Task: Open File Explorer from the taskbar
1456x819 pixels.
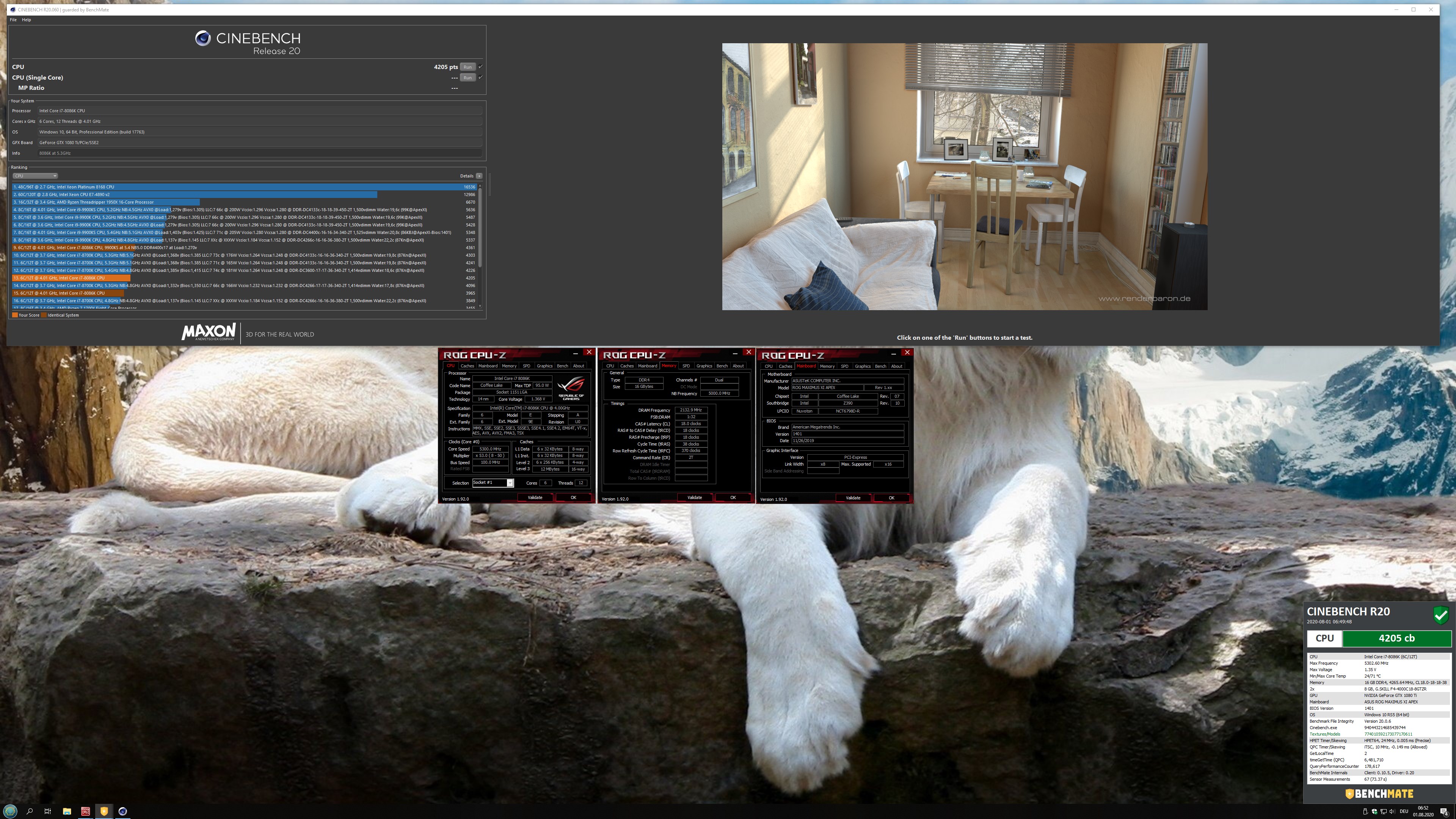Action: point(67,811)
